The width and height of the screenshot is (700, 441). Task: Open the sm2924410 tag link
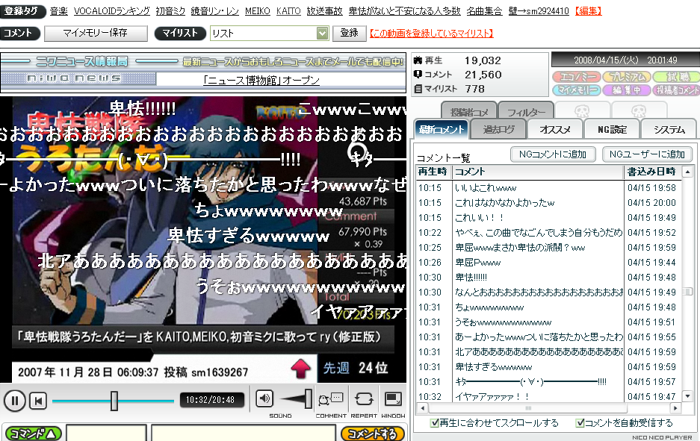click(x=539, y=11)
